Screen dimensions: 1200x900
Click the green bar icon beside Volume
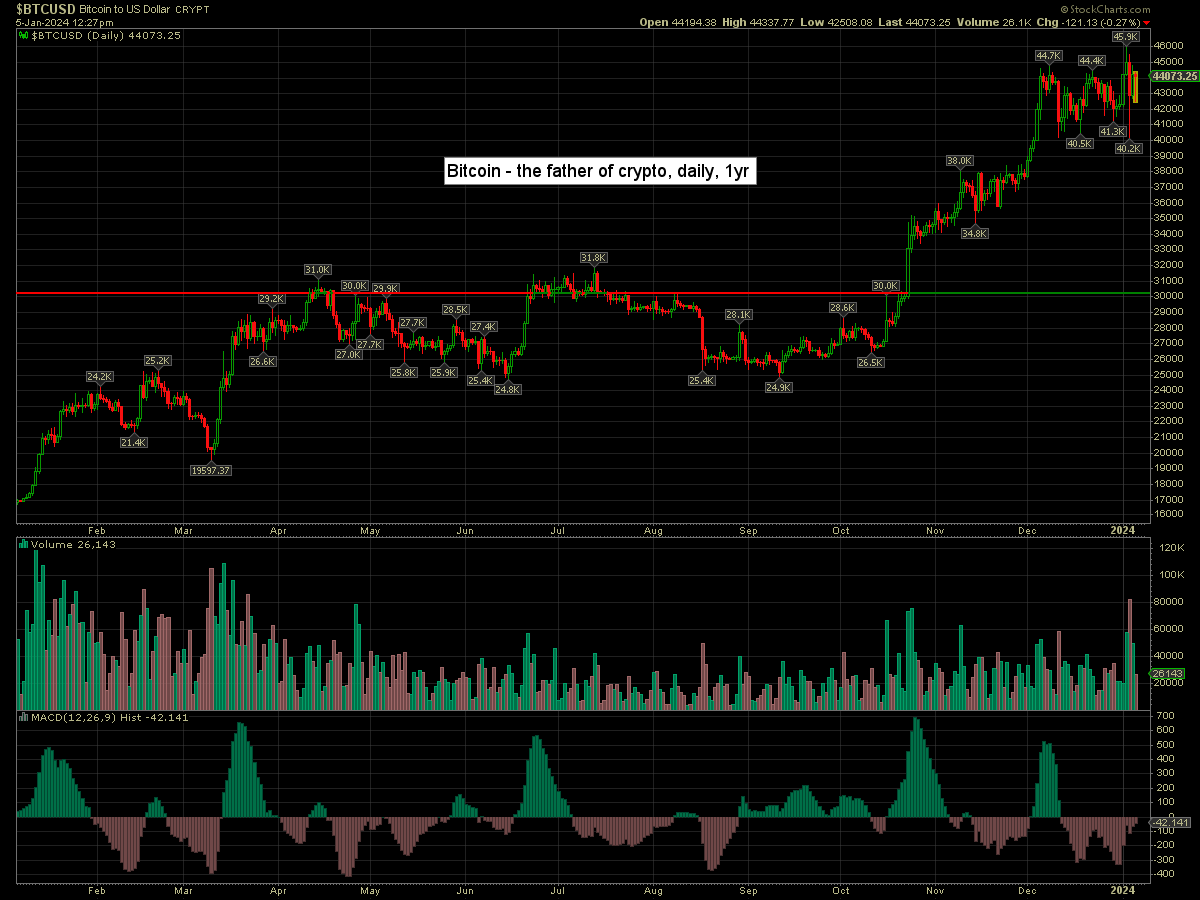click(x=24, y=545)
